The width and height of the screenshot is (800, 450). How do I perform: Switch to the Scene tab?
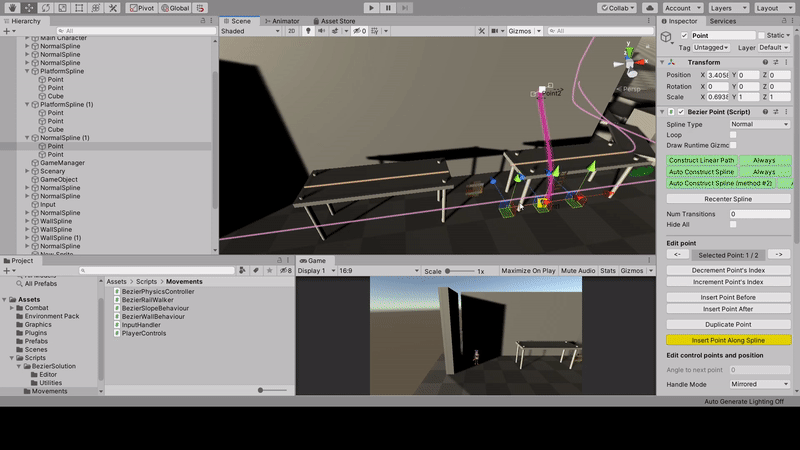point(237,21)
